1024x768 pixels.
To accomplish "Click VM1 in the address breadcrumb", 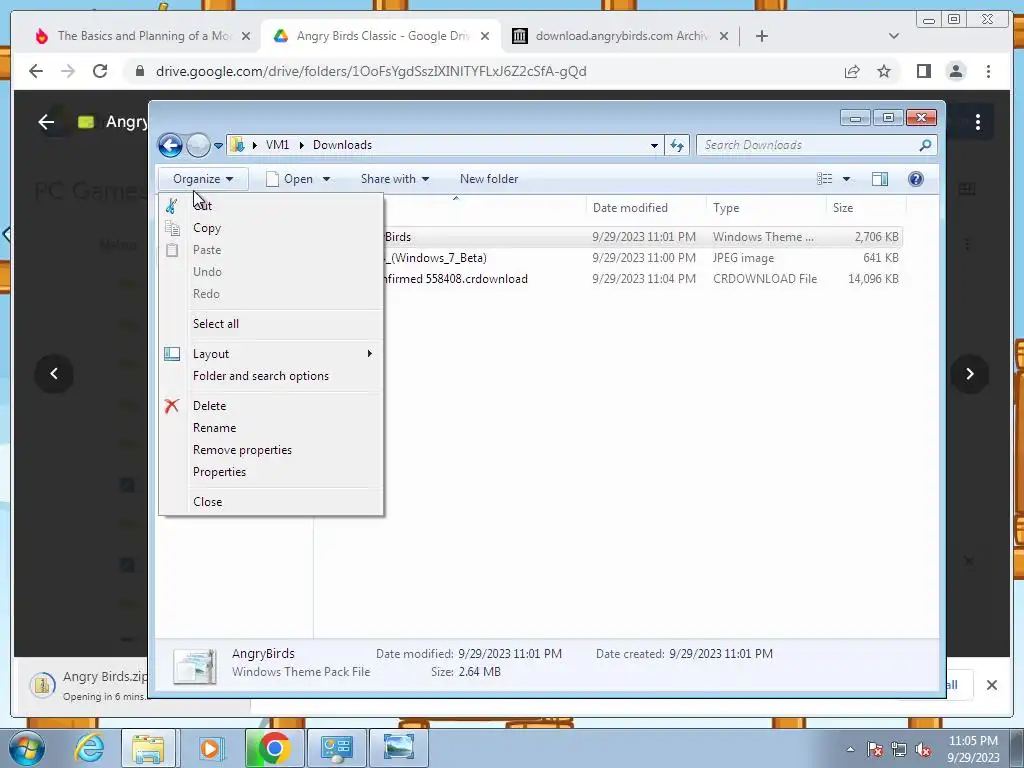I will 277,145.
